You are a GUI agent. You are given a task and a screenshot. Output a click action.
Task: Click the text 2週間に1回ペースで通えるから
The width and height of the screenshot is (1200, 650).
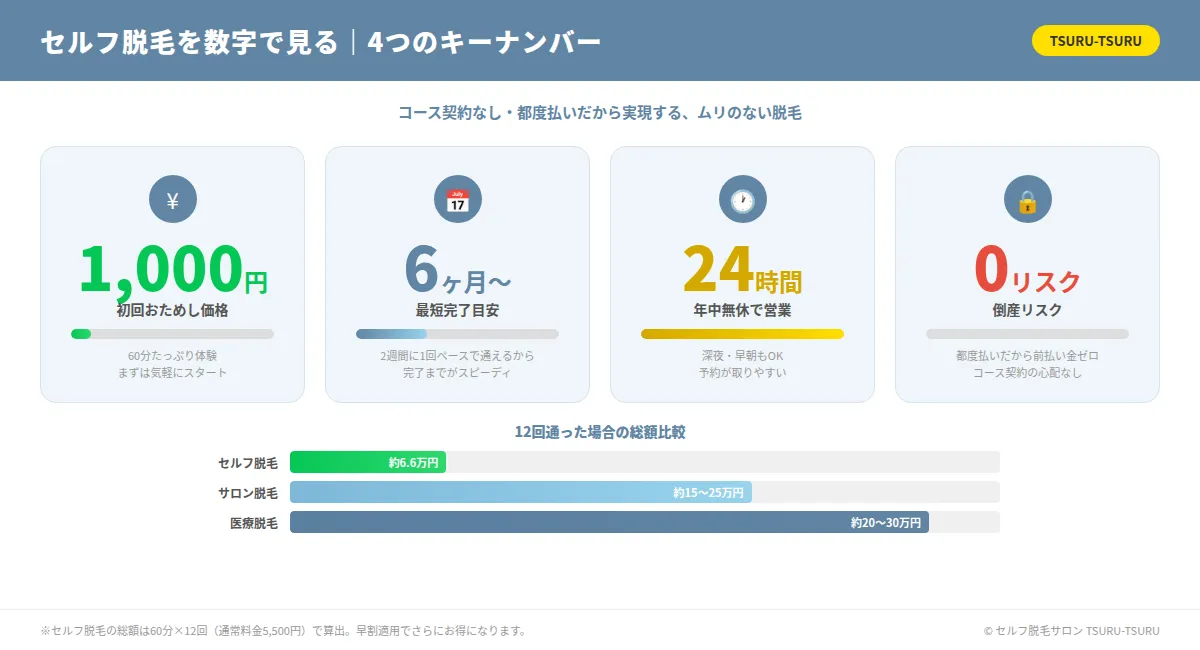click(x=457, y=356)
